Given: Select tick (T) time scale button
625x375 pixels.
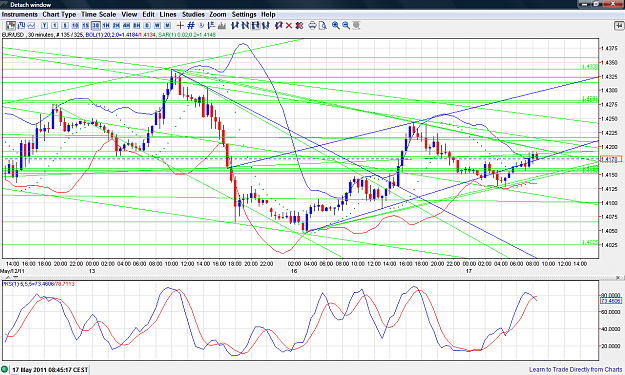Looking at the screenshot, I should click(x=45, y=26).
